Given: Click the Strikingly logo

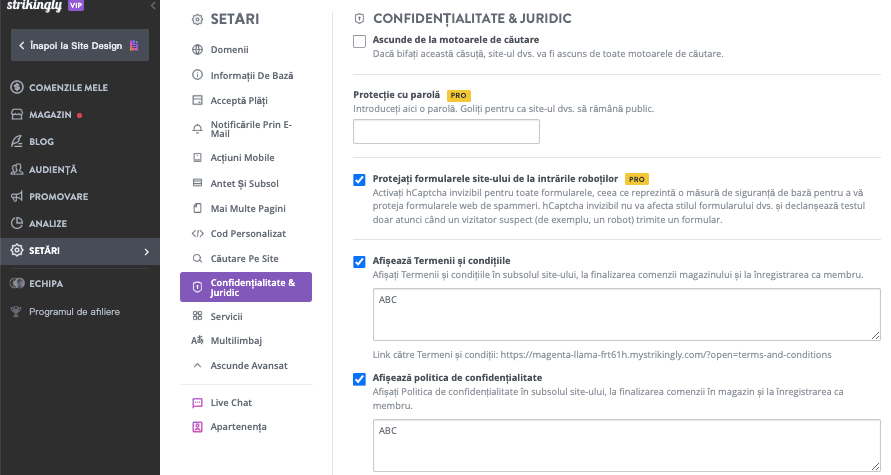Looking at the screenshot, I should point(34,6).
